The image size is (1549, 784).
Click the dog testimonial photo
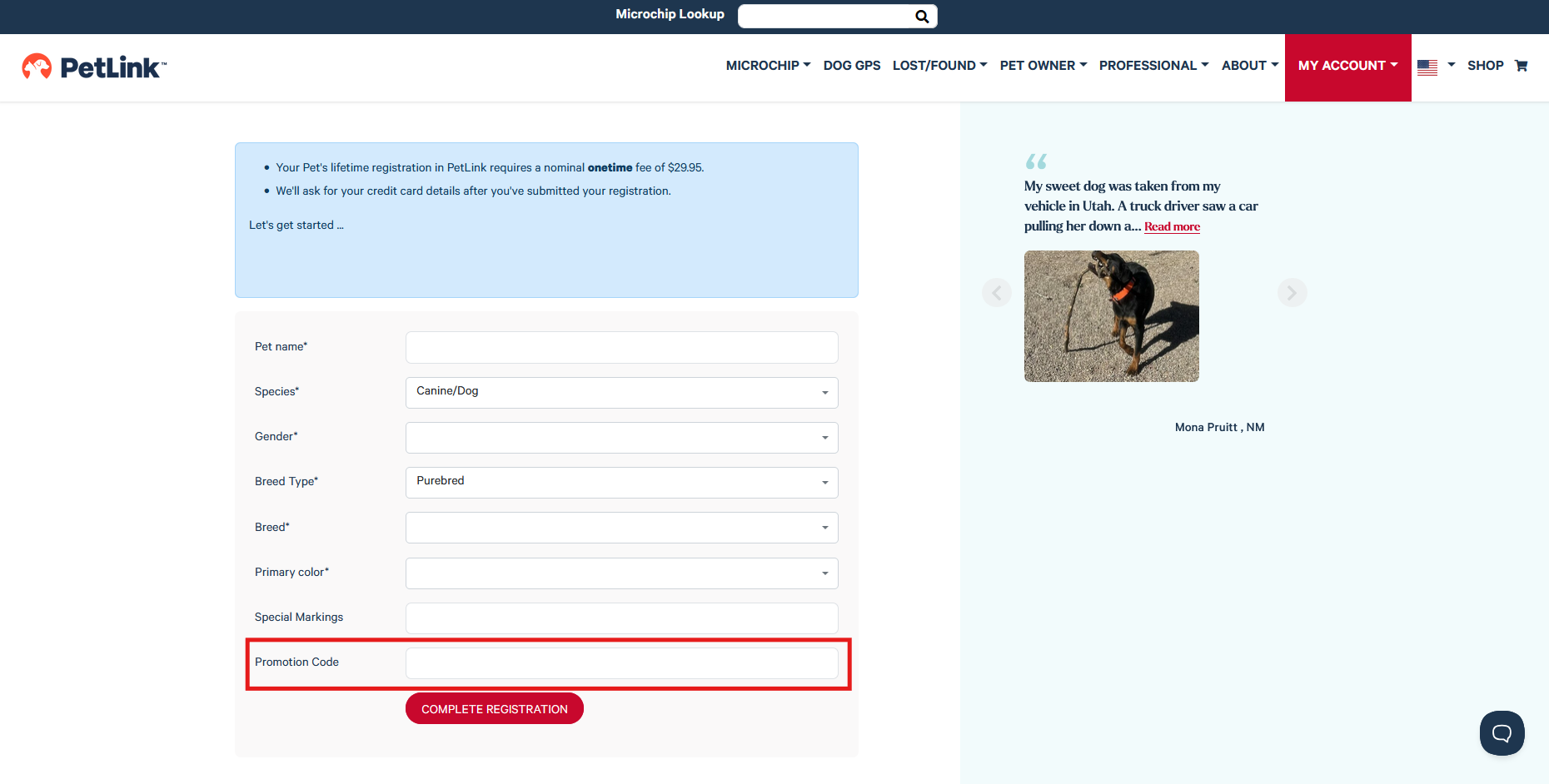pyautogui.click(x=1112, y=316)
